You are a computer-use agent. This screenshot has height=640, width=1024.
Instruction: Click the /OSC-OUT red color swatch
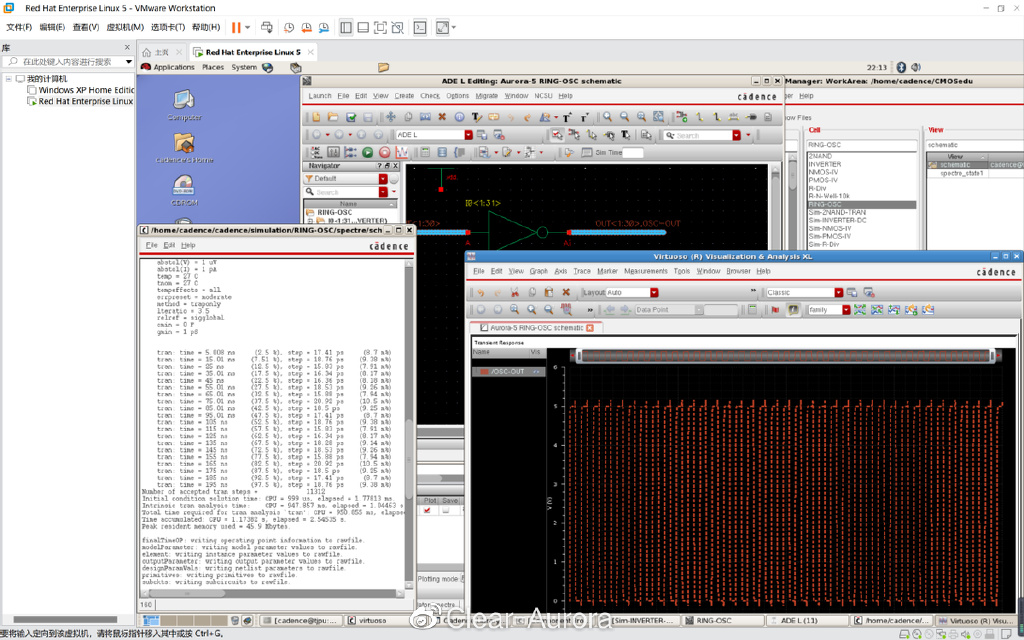tap(484, 372)
